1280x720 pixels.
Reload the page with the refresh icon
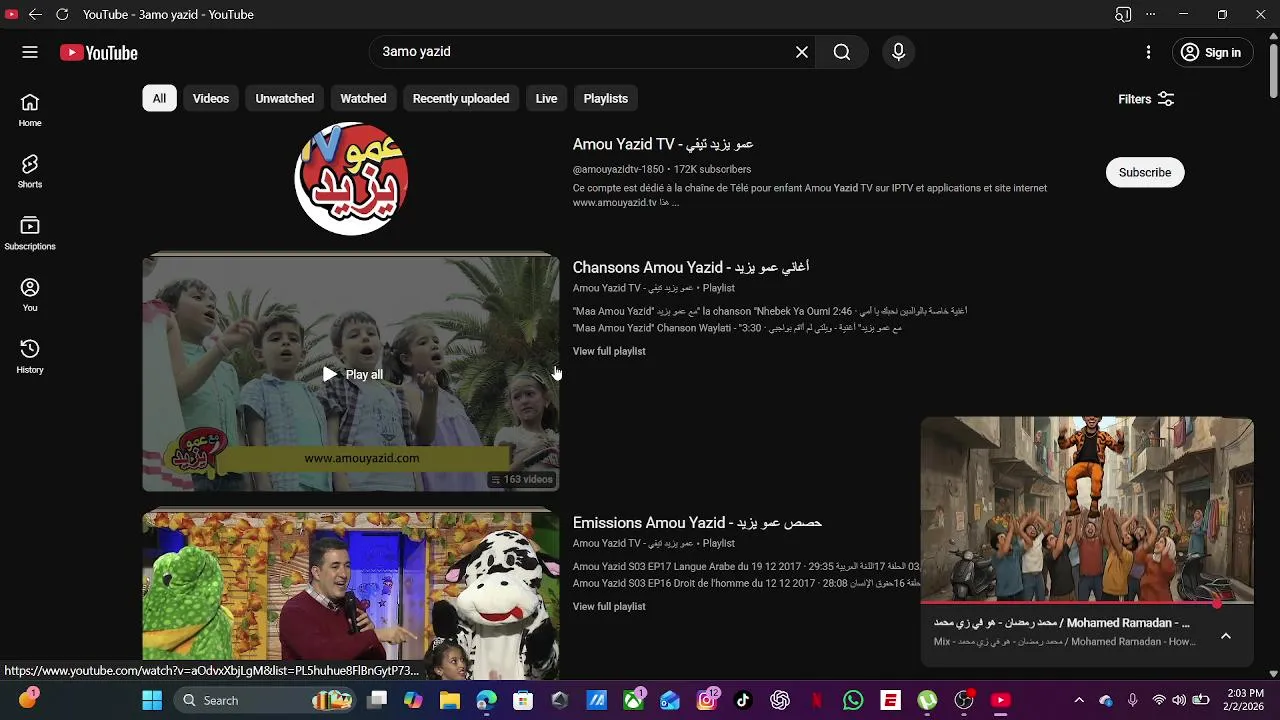(62, 14)
